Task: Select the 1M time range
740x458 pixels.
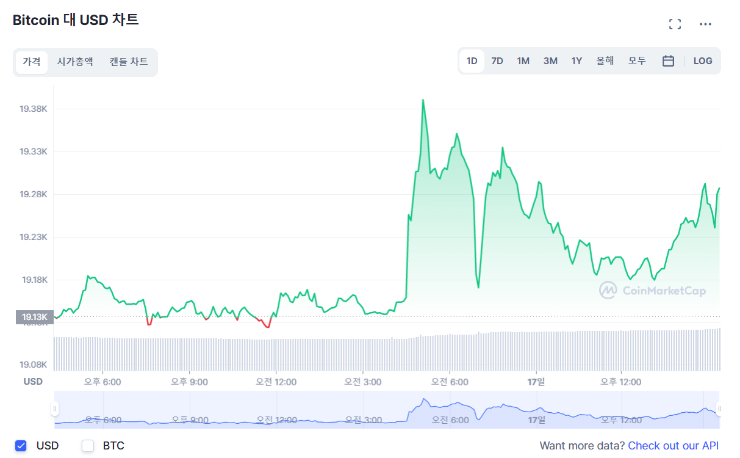Action: (x=523, y=61)
